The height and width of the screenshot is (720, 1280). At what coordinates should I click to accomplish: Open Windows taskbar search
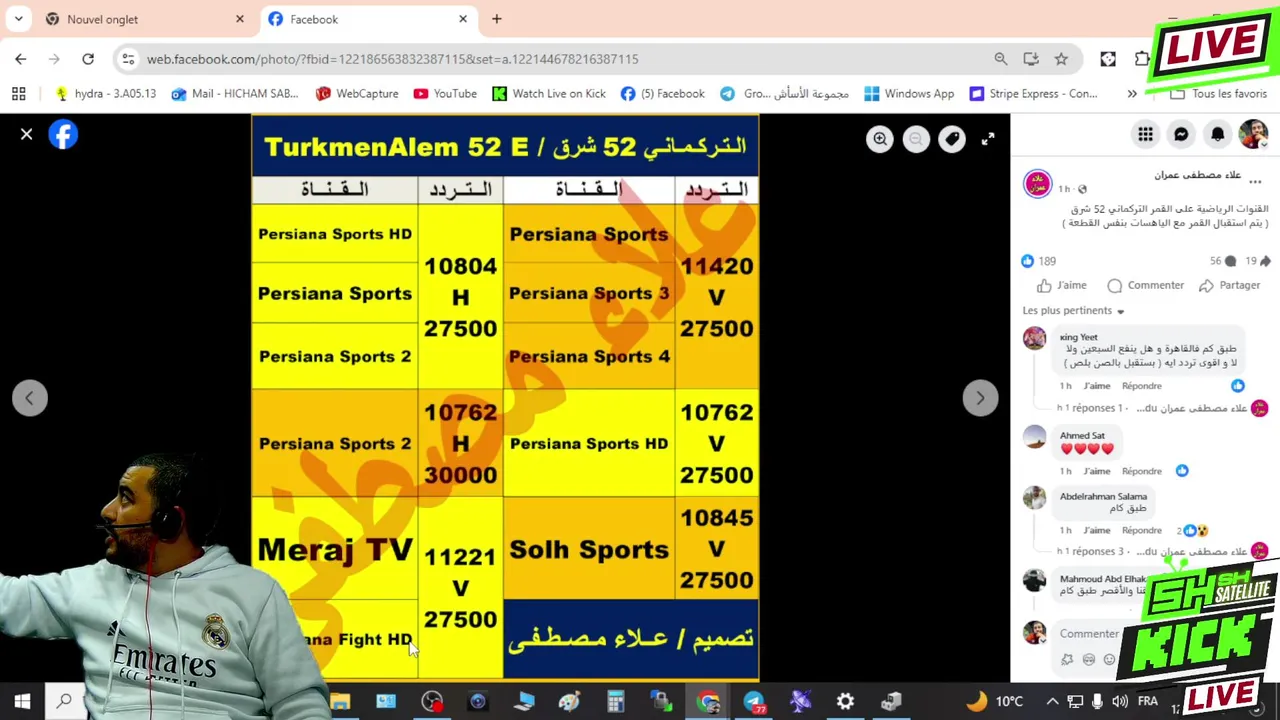64,701
